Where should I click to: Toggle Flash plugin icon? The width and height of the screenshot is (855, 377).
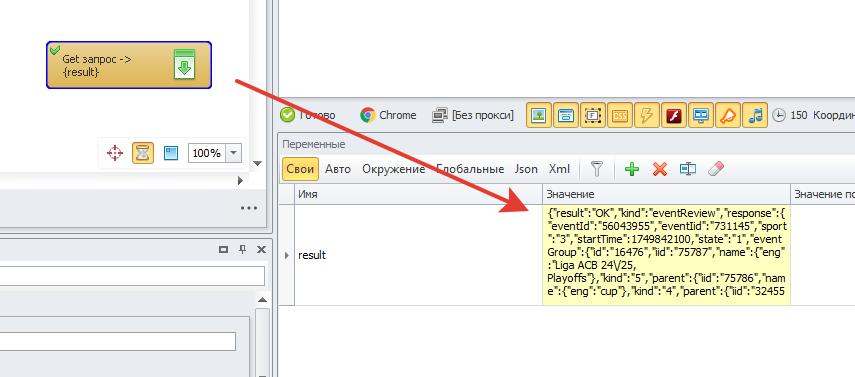tap(673, 115)
